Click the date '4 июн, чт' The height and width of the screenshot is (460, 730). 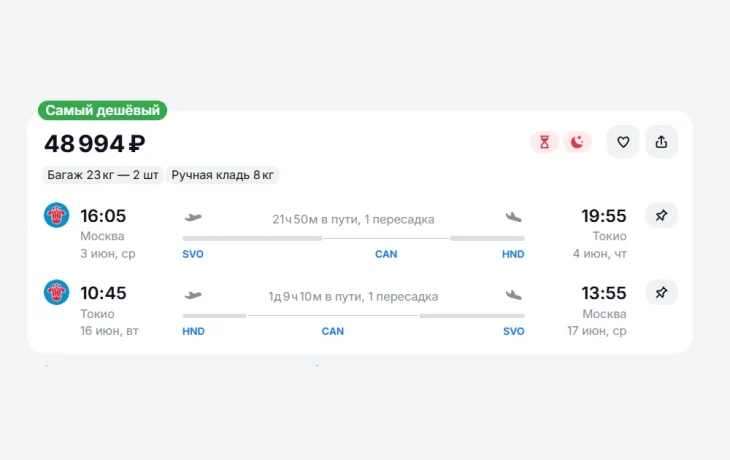point(600,254)
